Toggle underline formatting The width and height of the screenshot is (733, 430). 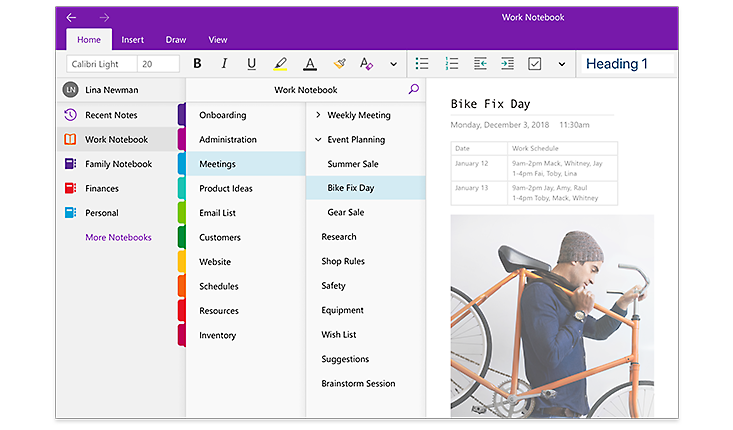tap(251, 64)
